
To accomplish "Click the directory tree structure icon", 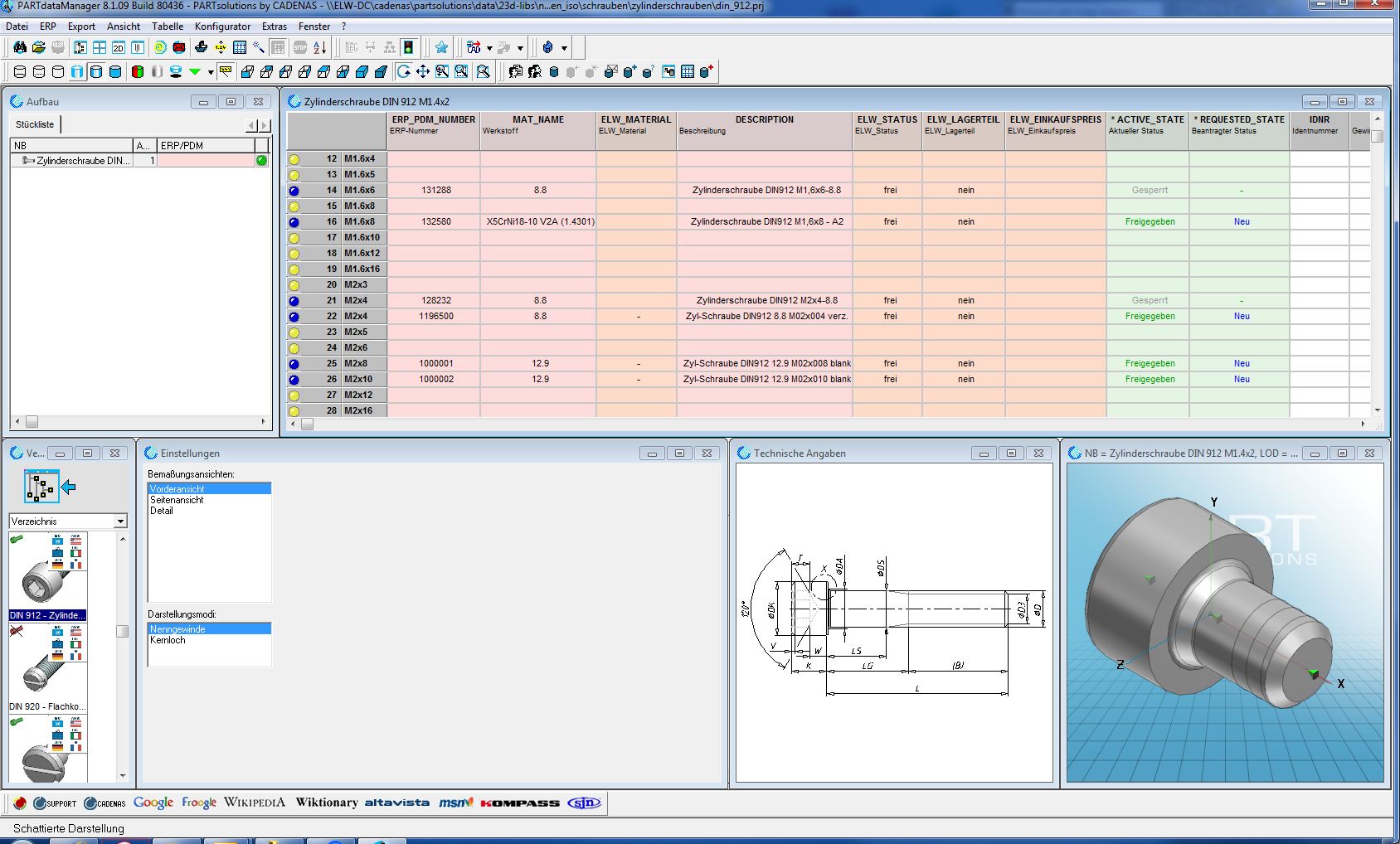I will coord(41,487).
